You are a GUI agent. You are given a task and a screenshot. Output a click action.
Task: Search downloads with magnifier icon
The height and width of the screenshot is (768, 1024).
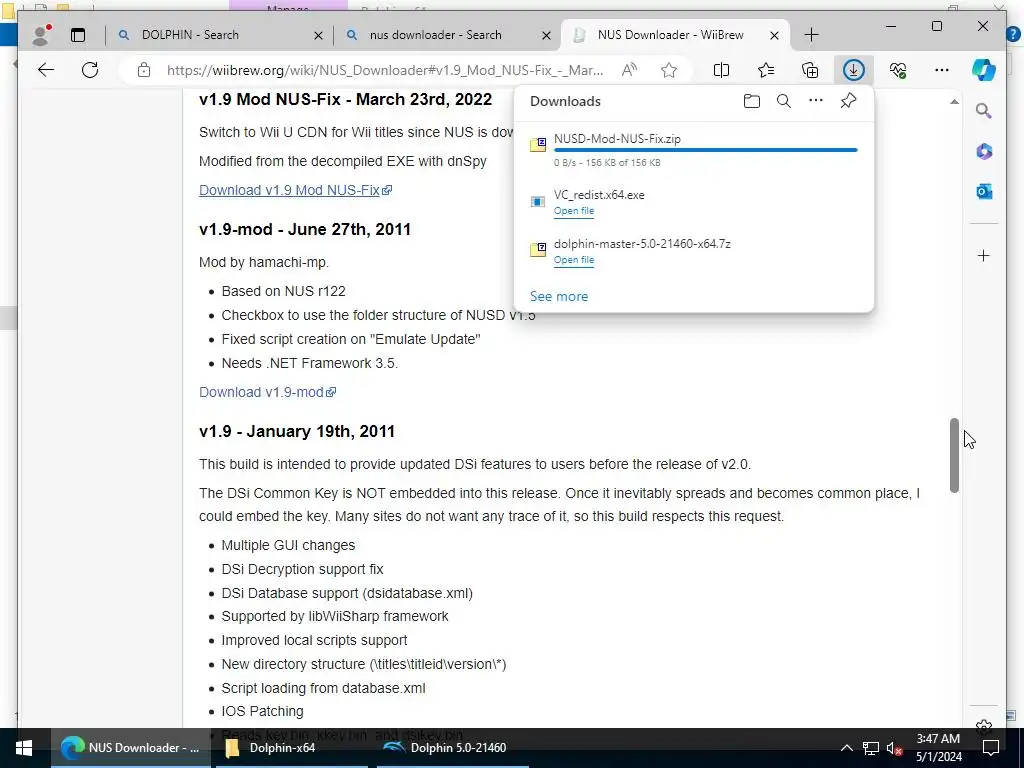click(x=784, y=101)
